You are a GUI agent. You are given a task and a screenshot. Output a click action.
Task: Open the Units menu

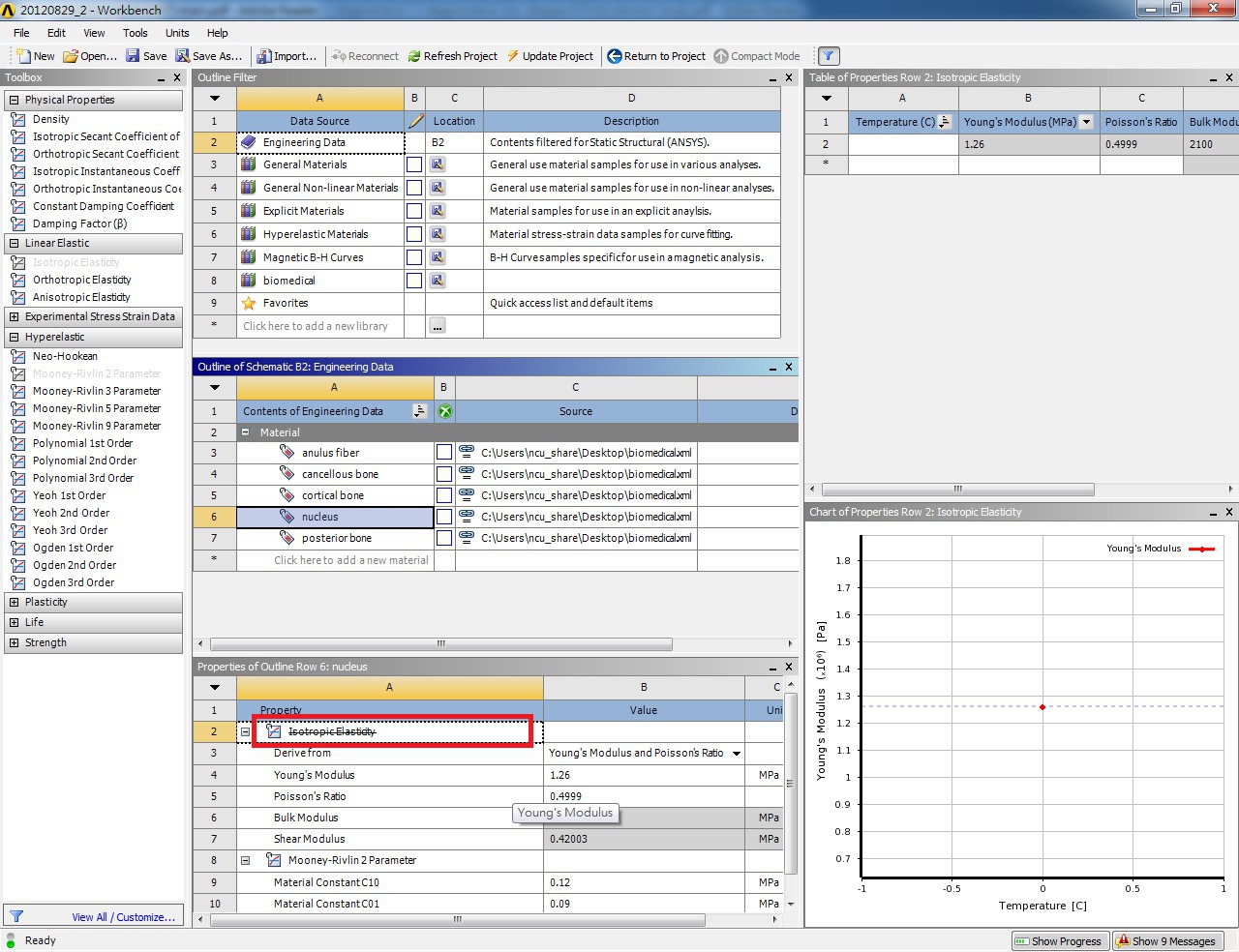177,33
